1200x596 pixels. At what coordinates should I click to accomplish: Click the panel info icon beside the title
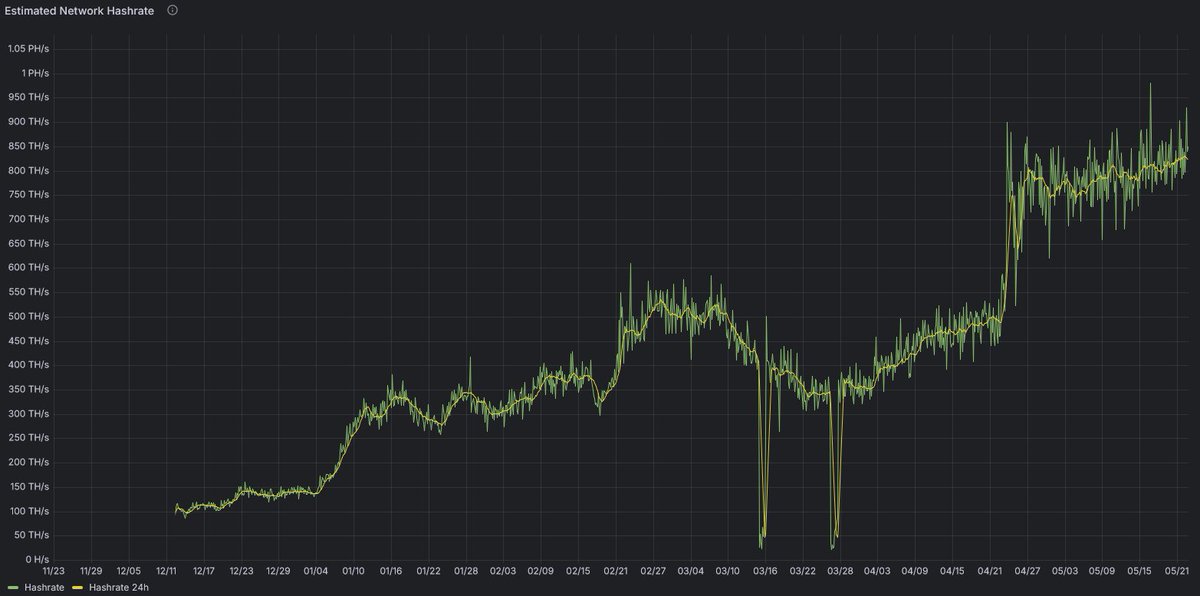[x=172, y=10]
